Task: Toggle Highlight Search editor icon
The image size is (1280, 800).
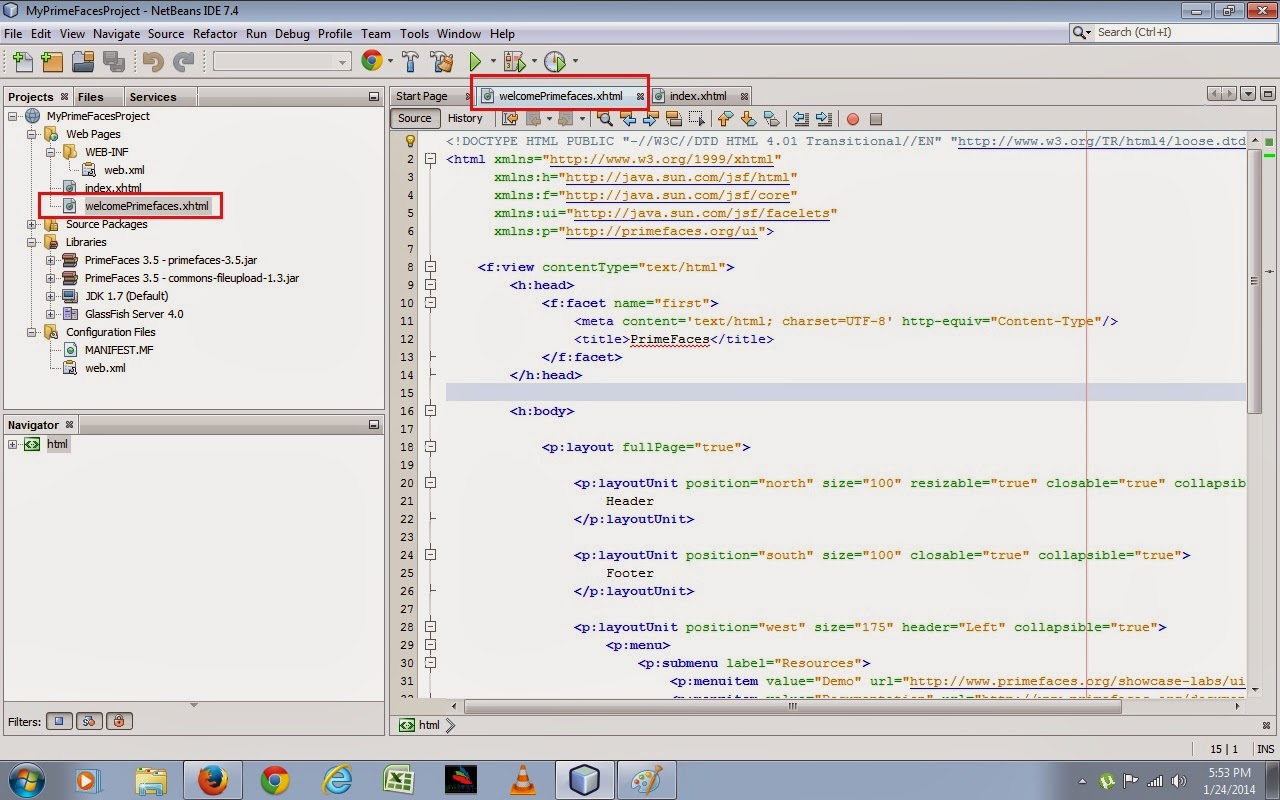Action: pos(673,119)
